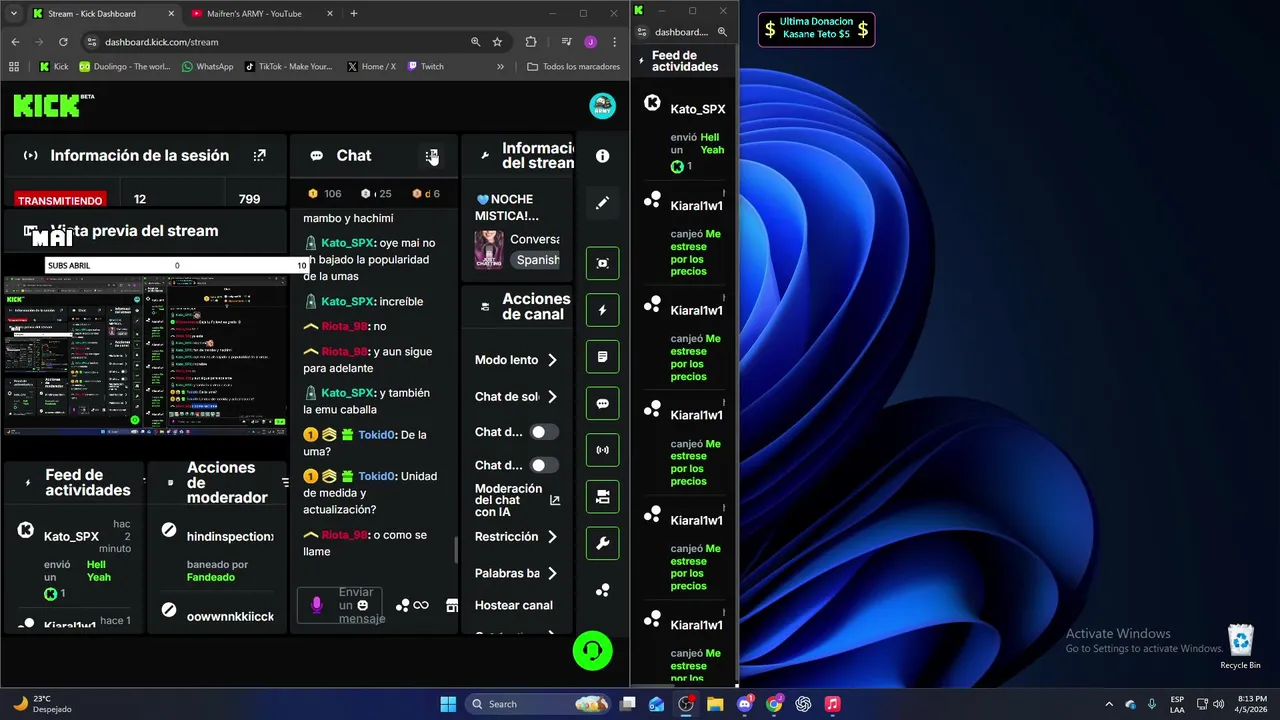The height and width of the screenshot is (720, 1280).
Task: Toggle the second Chat d... switch
Action: [544, 465]
